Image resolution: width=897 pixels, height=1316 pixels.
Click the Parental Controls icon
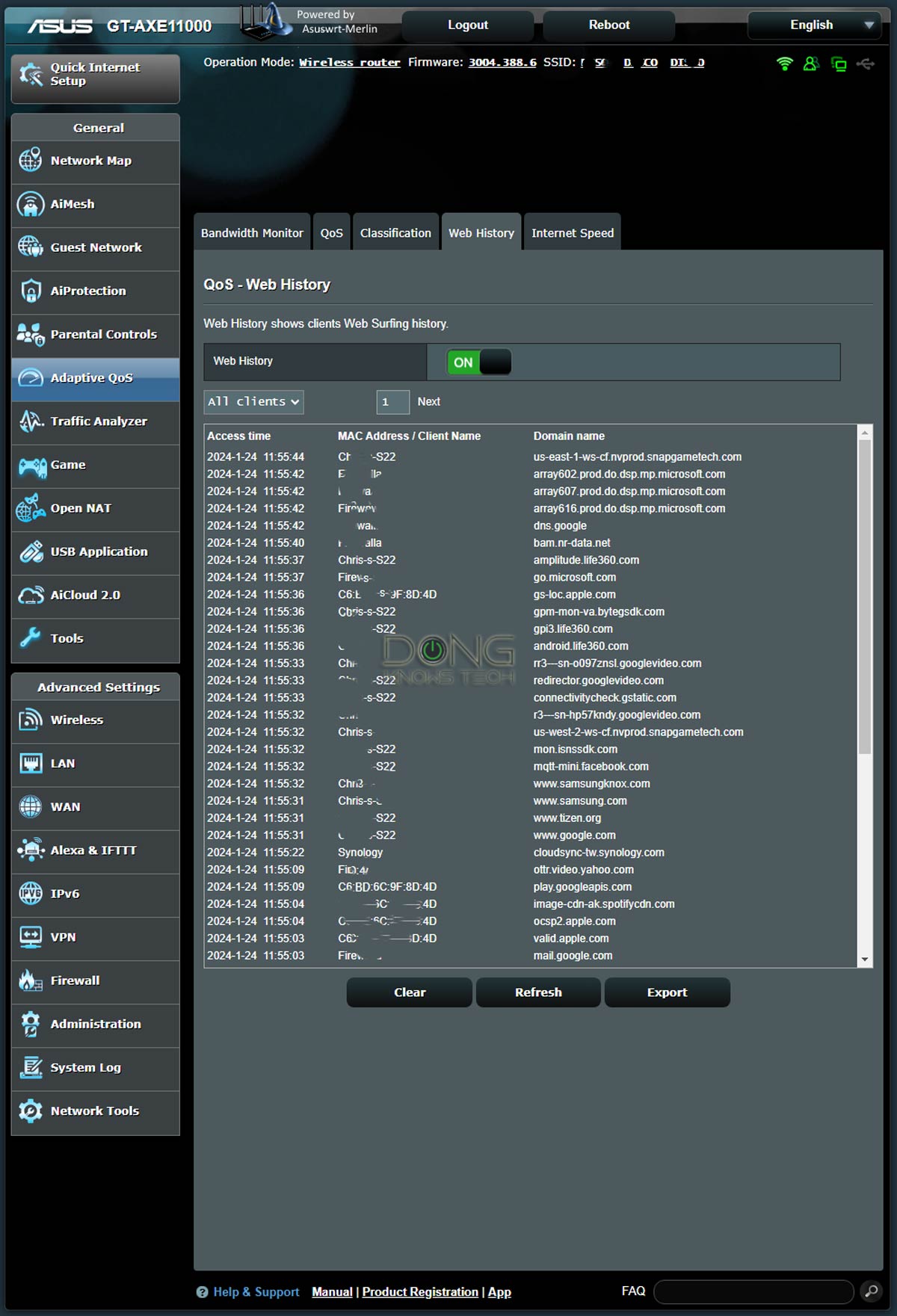coord(31,334)
